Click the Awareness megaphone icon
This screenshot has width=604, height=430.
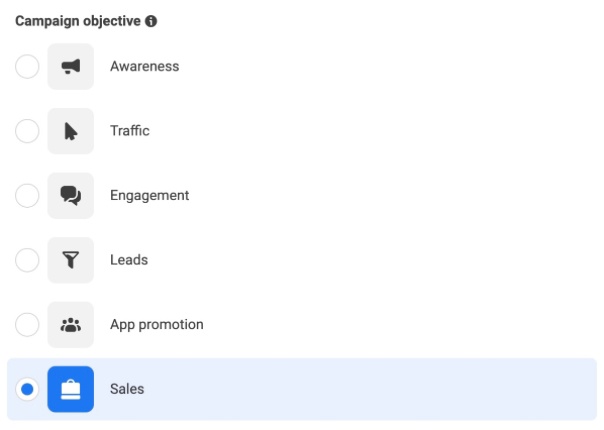point(70,67)
